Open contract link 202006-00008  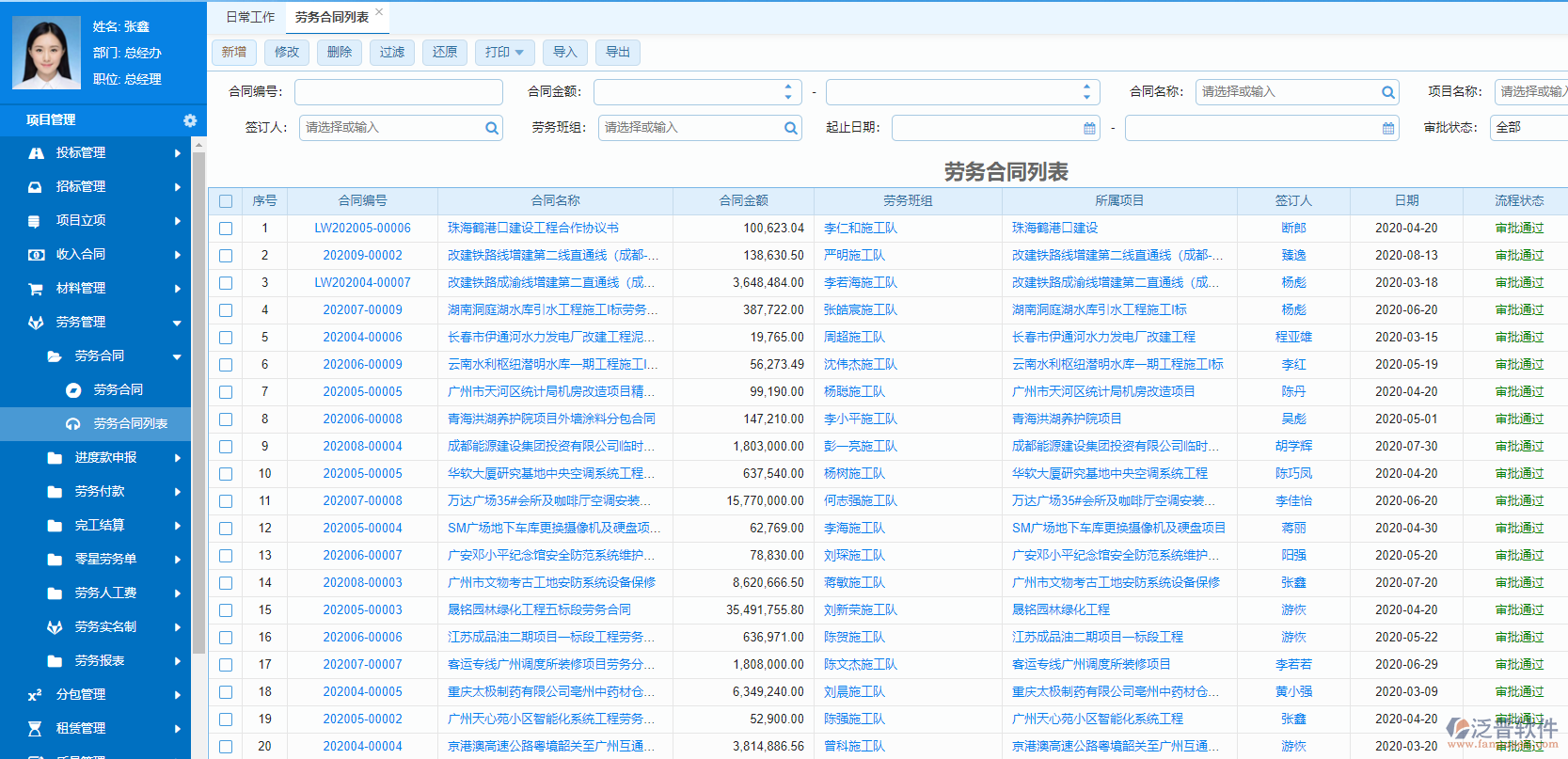[x=363, y=419]
